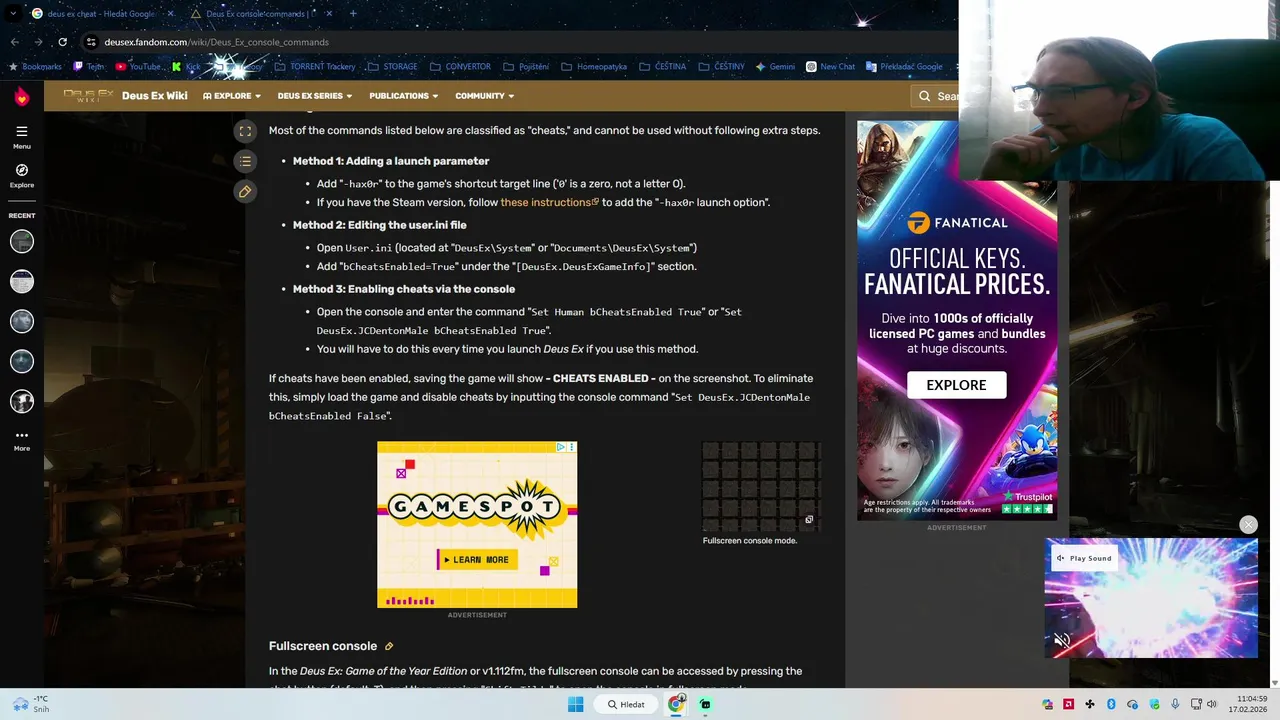The width and height of the screenshot is (1280, 720).
Task: Expand the PUBLICATIONS menu
Action: [403, 96]
